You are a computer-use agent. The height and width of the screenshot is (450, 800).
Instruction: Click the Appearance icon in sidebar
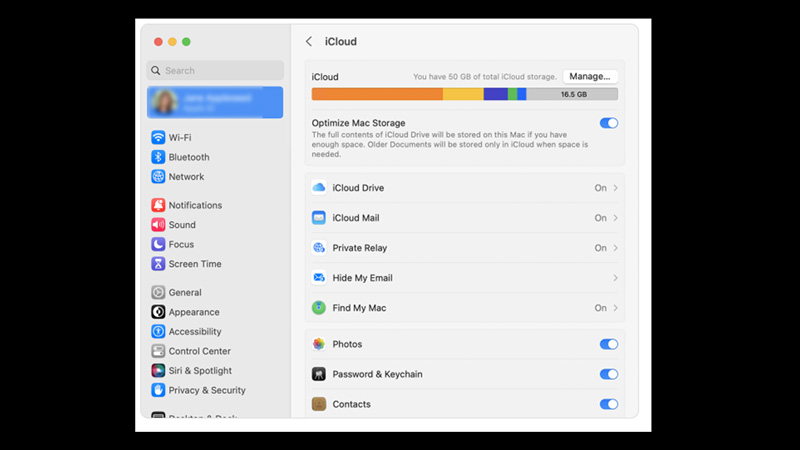158,312
